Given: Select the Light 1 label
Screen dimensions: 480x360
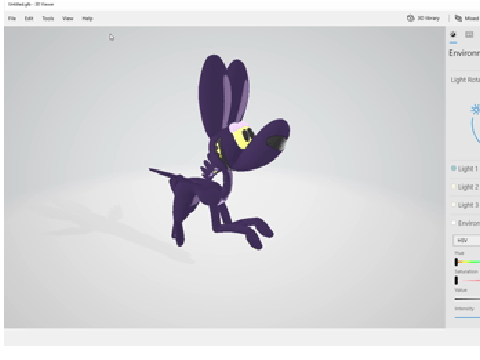Looking at the screenshot, I should 468,169.
